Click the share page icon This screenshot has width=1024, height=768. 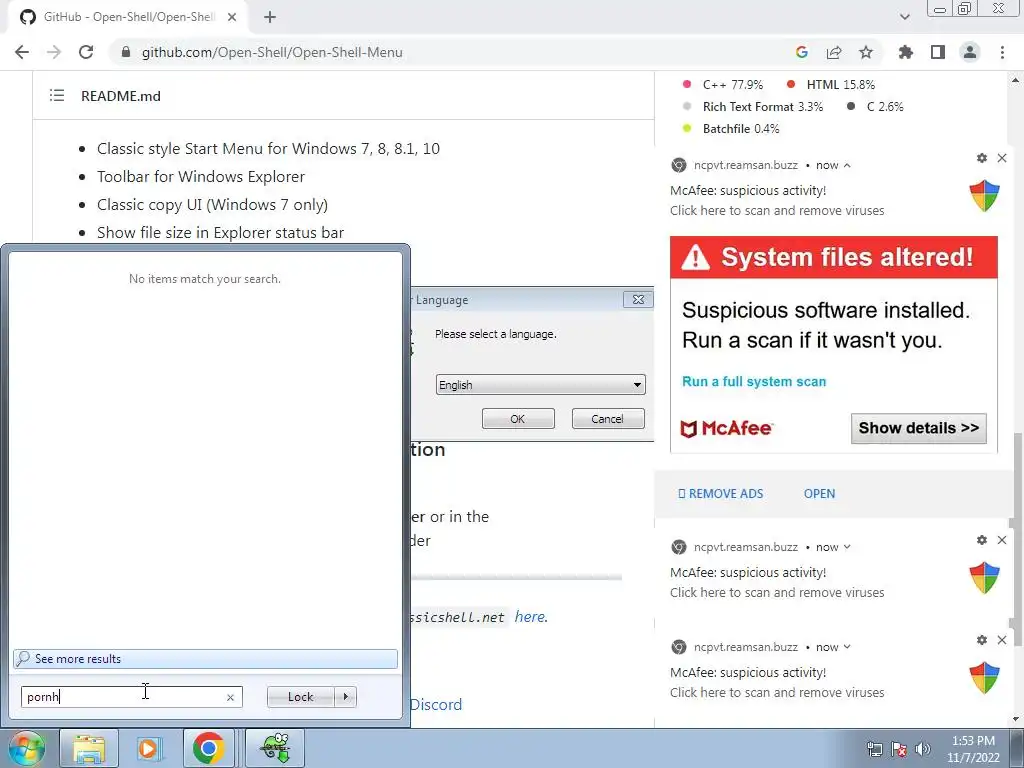pos(834,52)
